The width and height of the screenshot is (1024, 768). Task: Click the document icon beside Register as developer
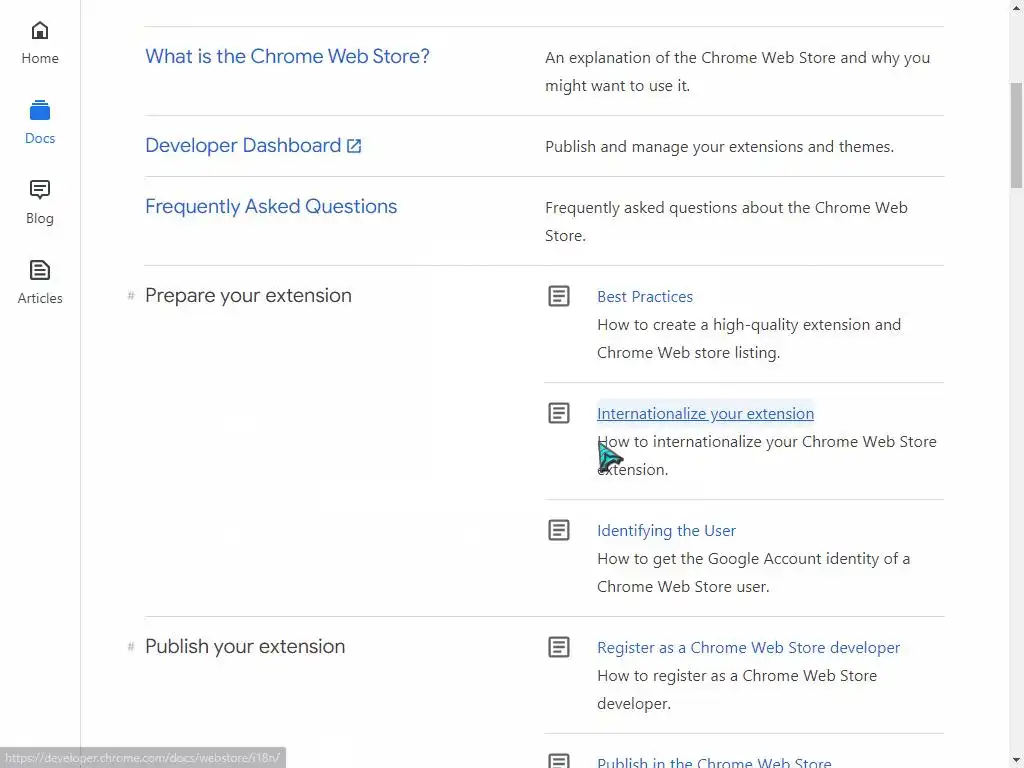click(559, 647)
